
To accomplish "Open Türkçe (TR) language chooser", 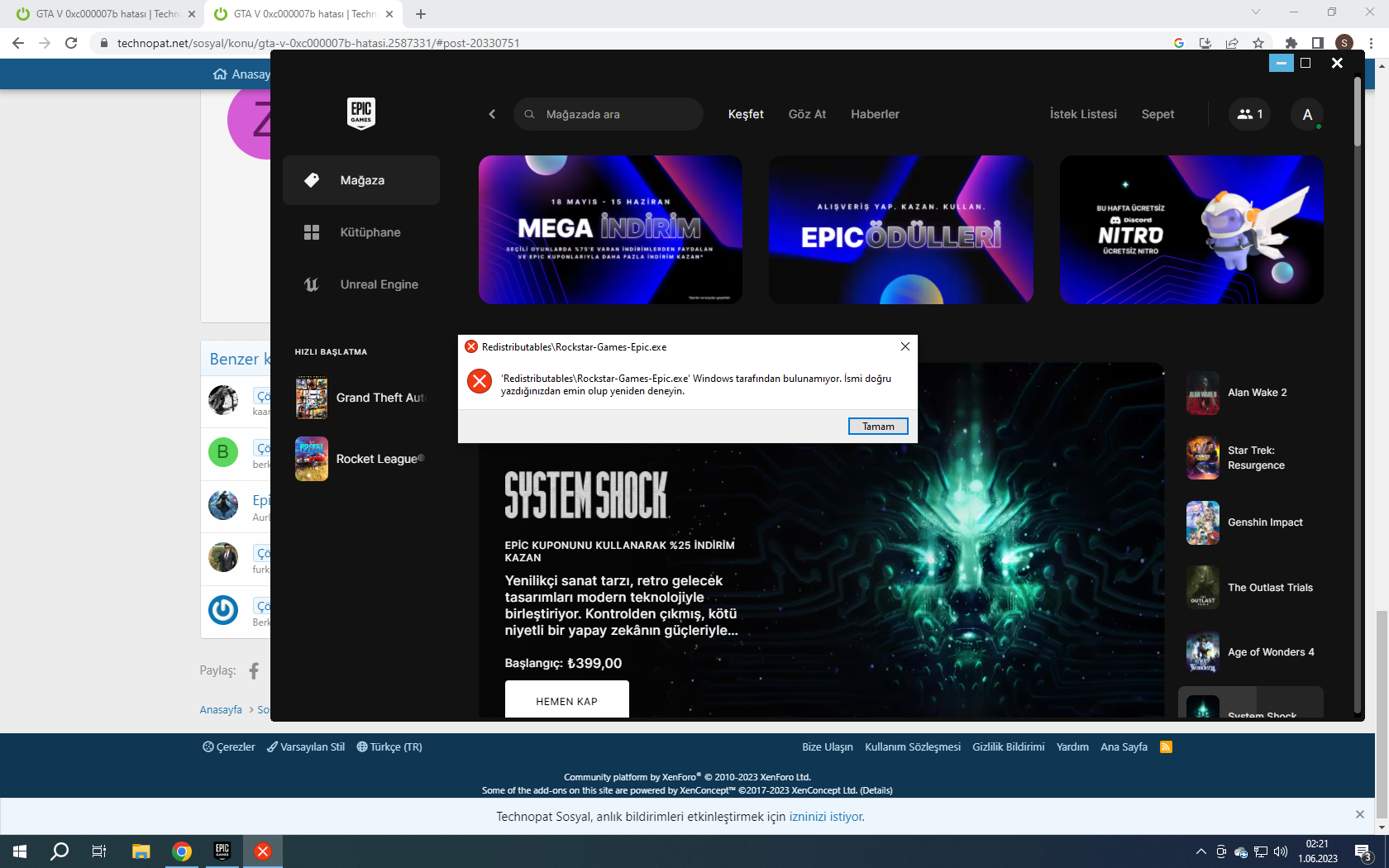I will pos(389,746).
